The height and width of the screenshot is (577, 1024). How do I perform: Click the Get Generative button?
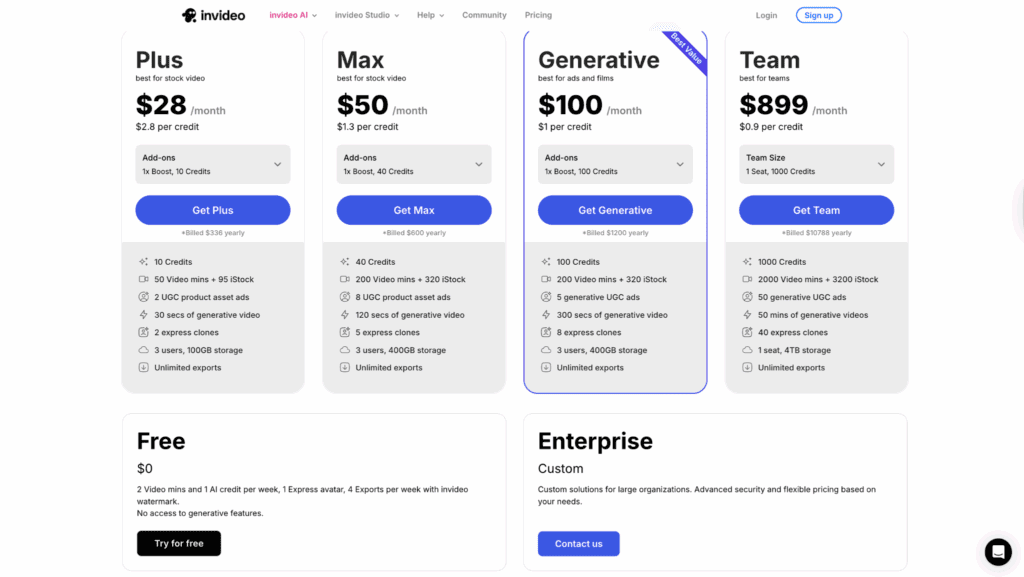[x=615, y=210]
